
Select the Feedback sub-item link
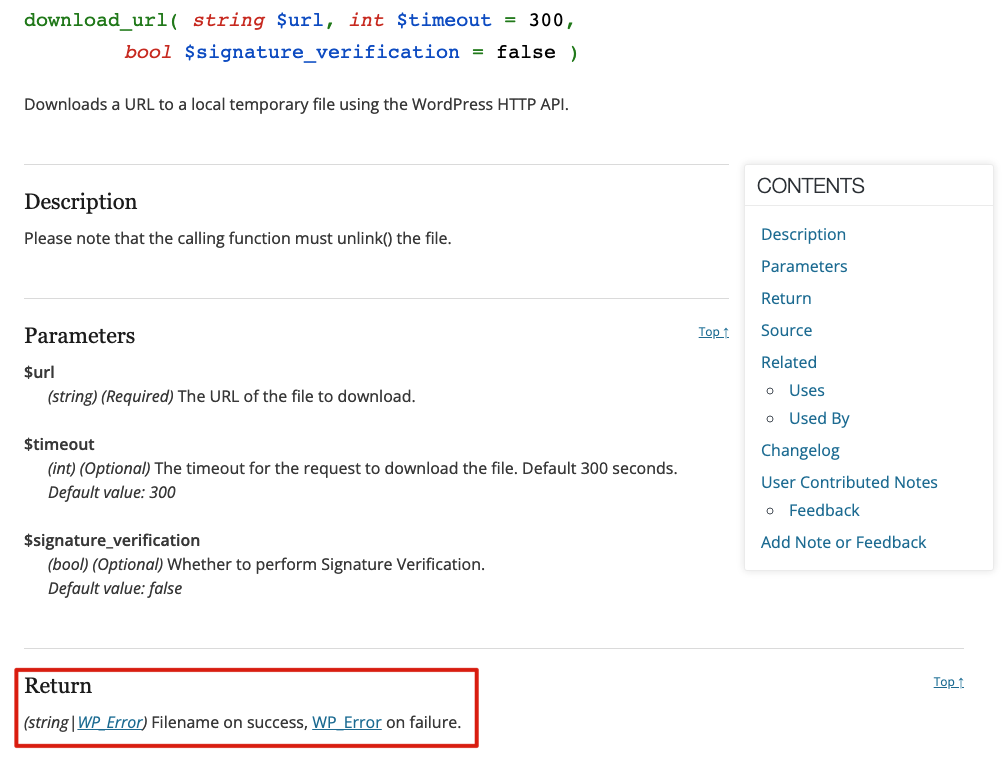tap(824, 510)
